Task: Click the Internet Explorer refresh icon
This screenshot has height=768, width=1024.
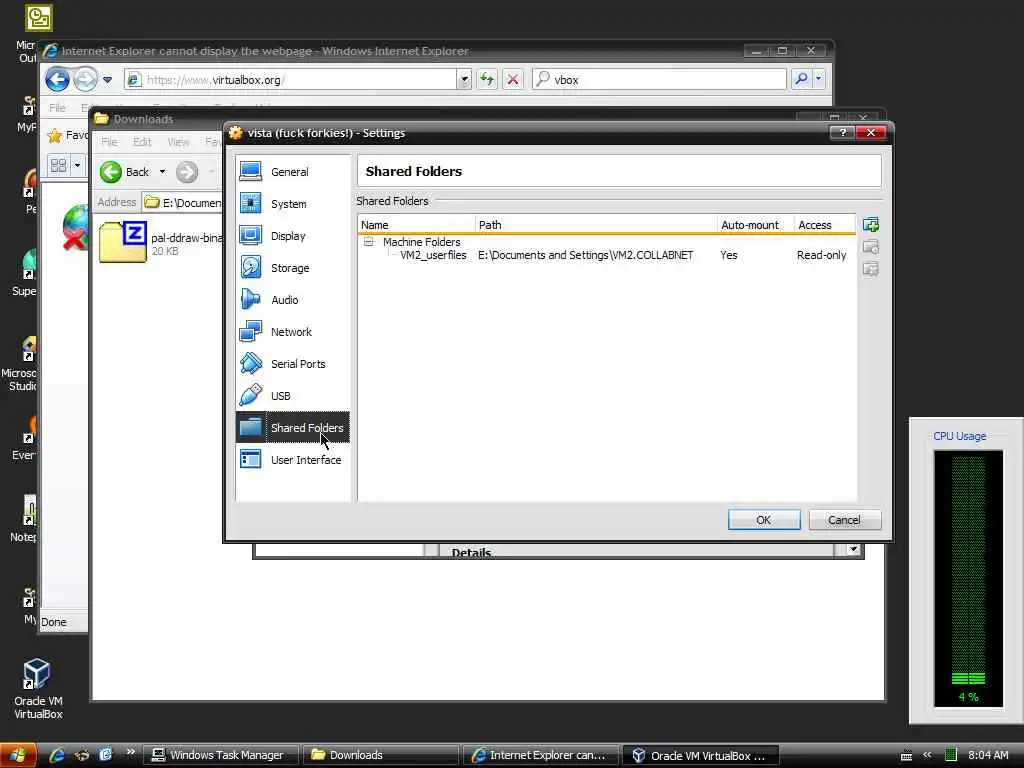Action: point(487,80)
